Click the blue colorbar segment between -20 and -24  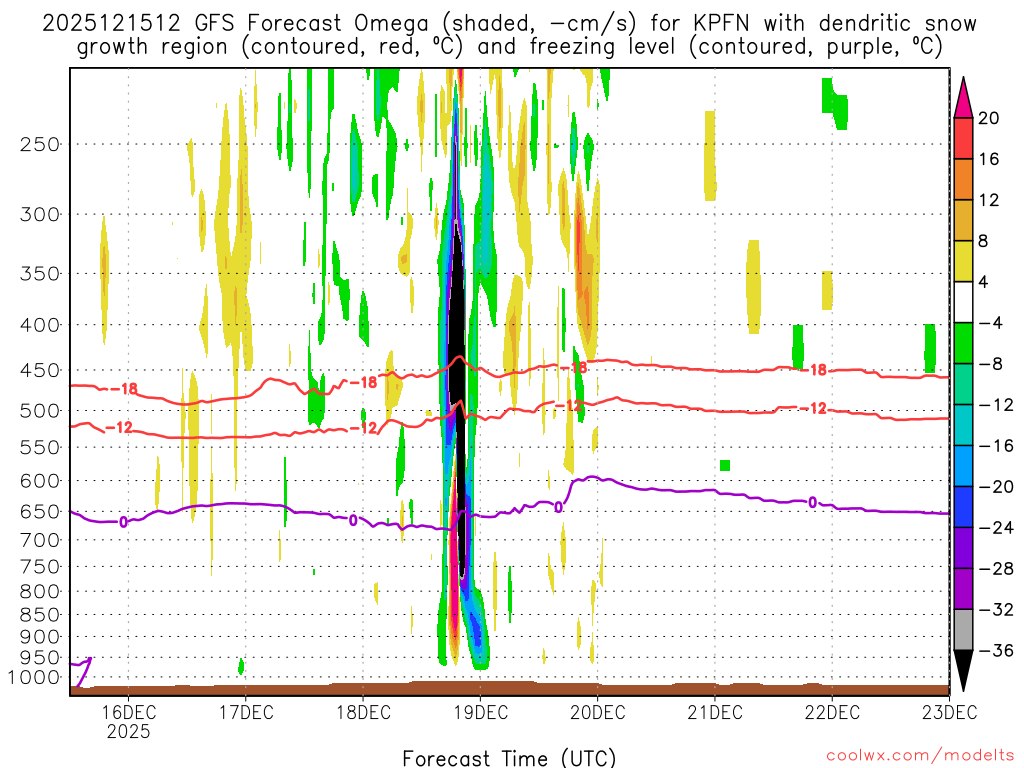(963, 507)
